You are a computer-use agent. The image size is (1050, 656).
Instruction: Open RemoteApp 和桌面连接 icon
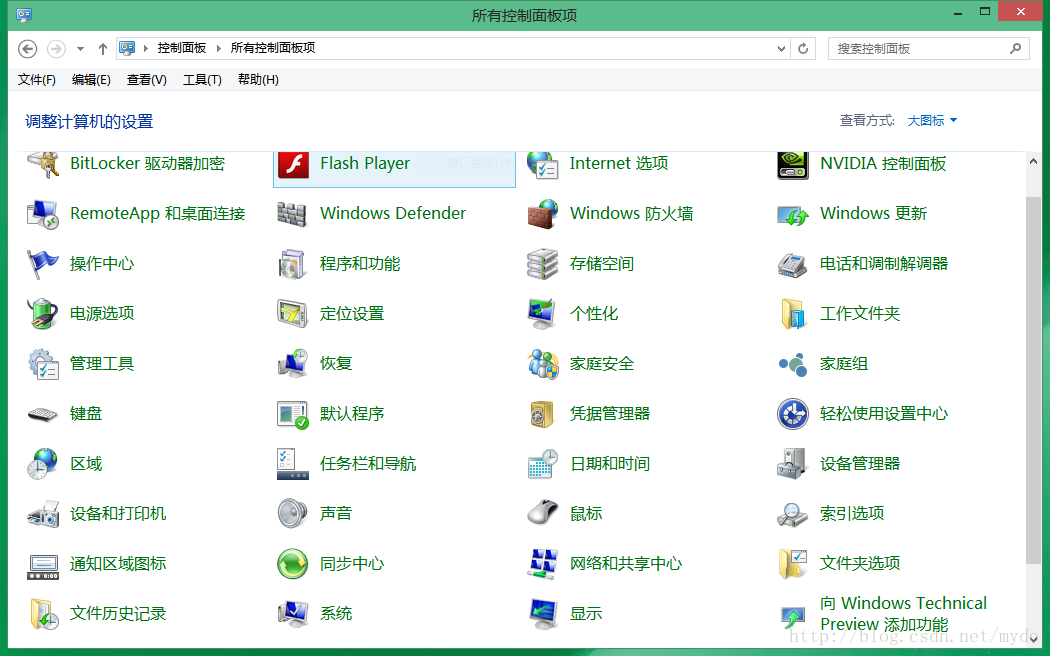(43, 214)
